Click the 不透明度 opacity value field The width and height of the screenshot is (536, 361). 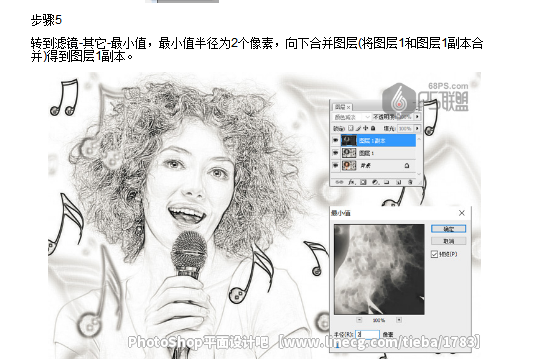405,117
